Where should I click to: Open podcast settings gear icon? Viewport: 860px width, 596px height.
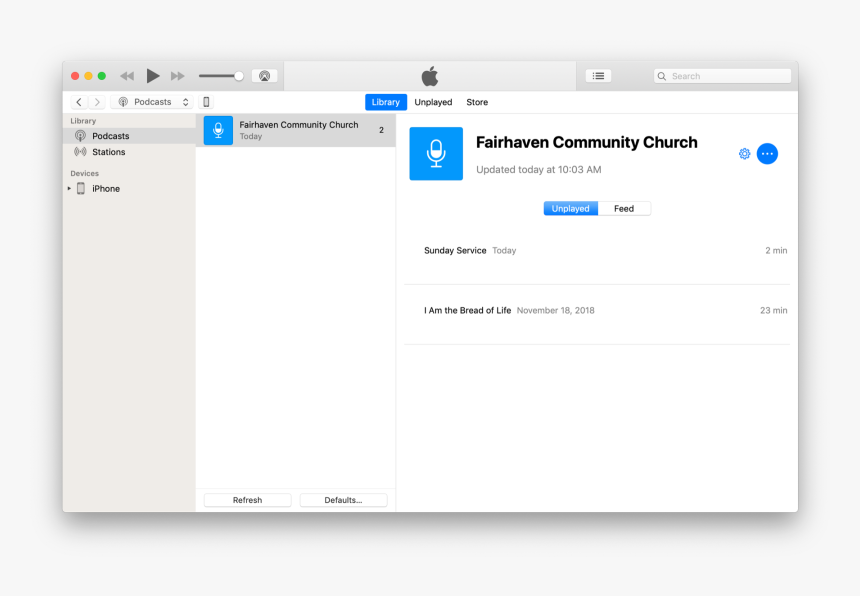point(744,154)
